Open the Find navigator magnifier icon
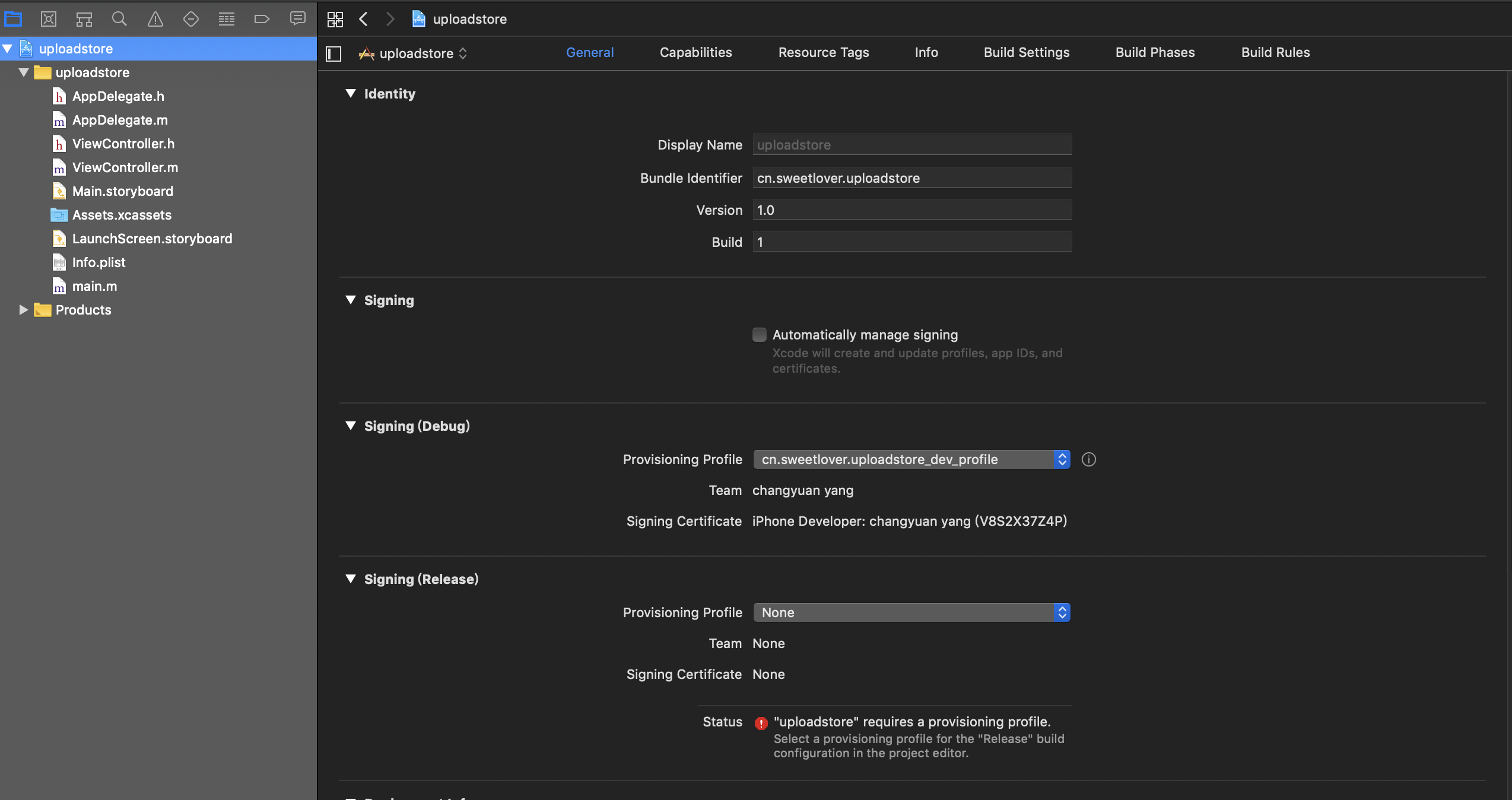This screenshot has width=1512, height=800. 119,19
